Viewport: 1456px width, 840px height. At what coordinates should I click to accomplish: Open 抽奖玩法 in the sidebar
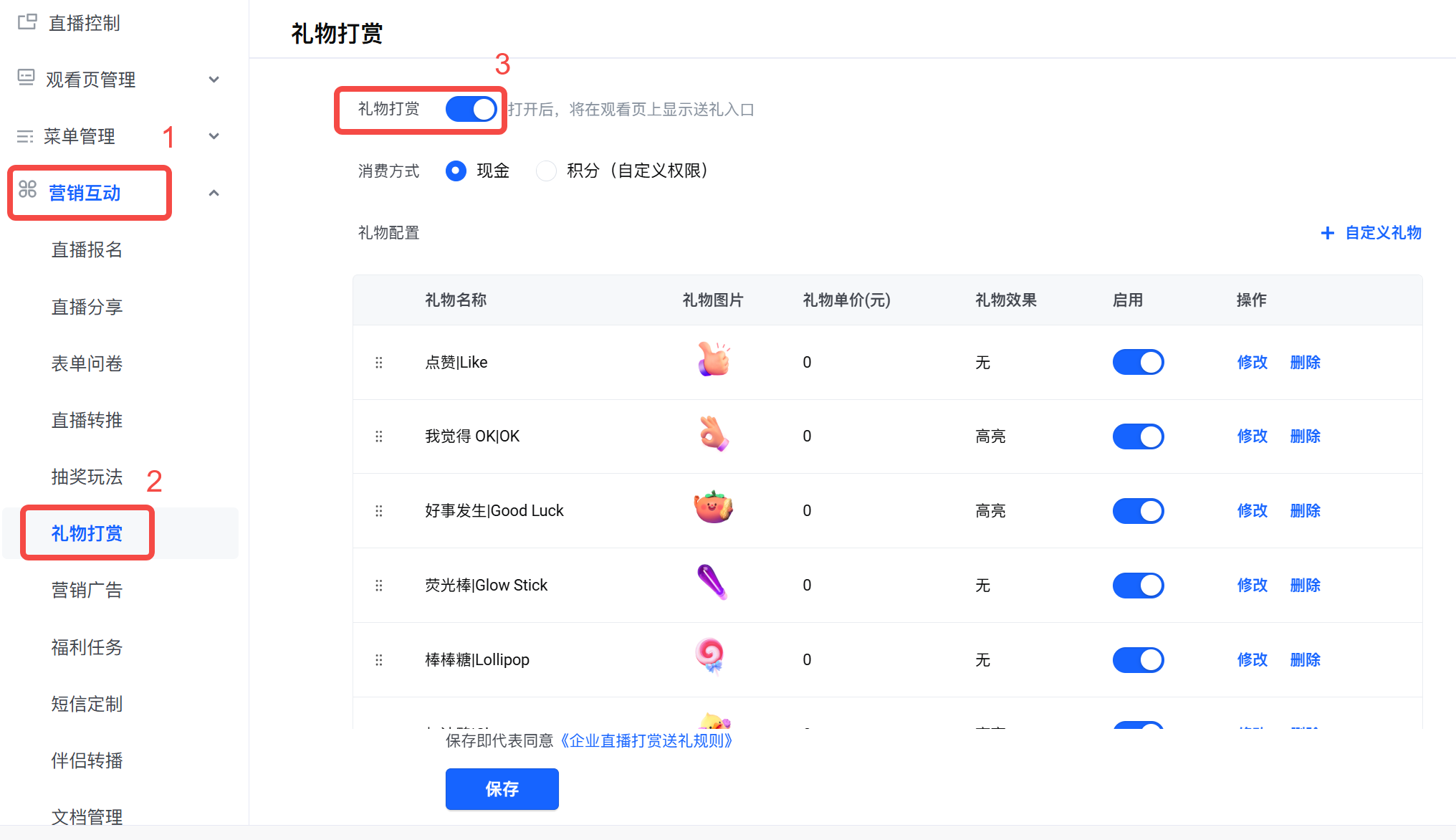click(x=87, y=477)
